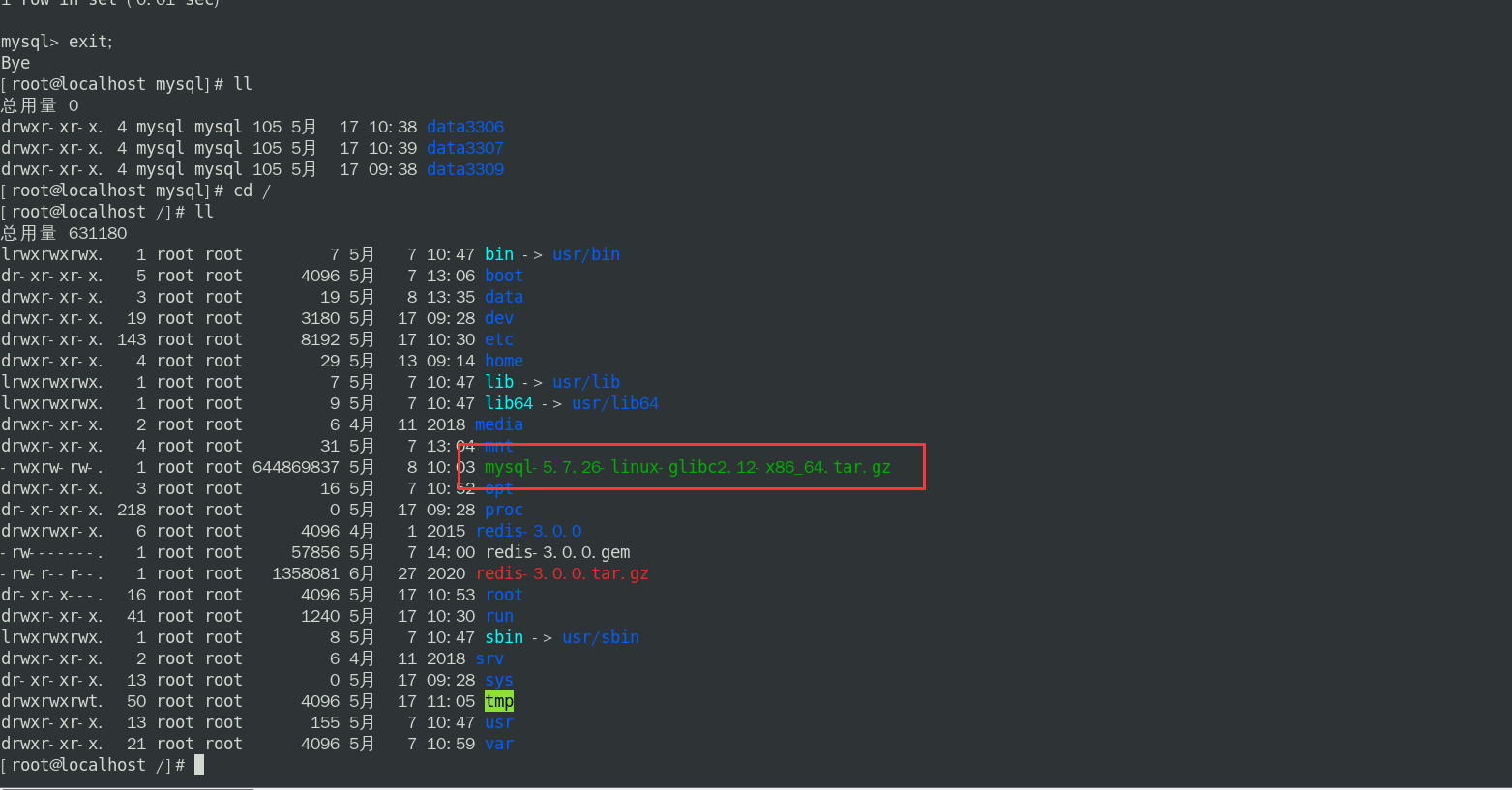Click the media directory name
The image size is (1512, 790).
[499, 424]
